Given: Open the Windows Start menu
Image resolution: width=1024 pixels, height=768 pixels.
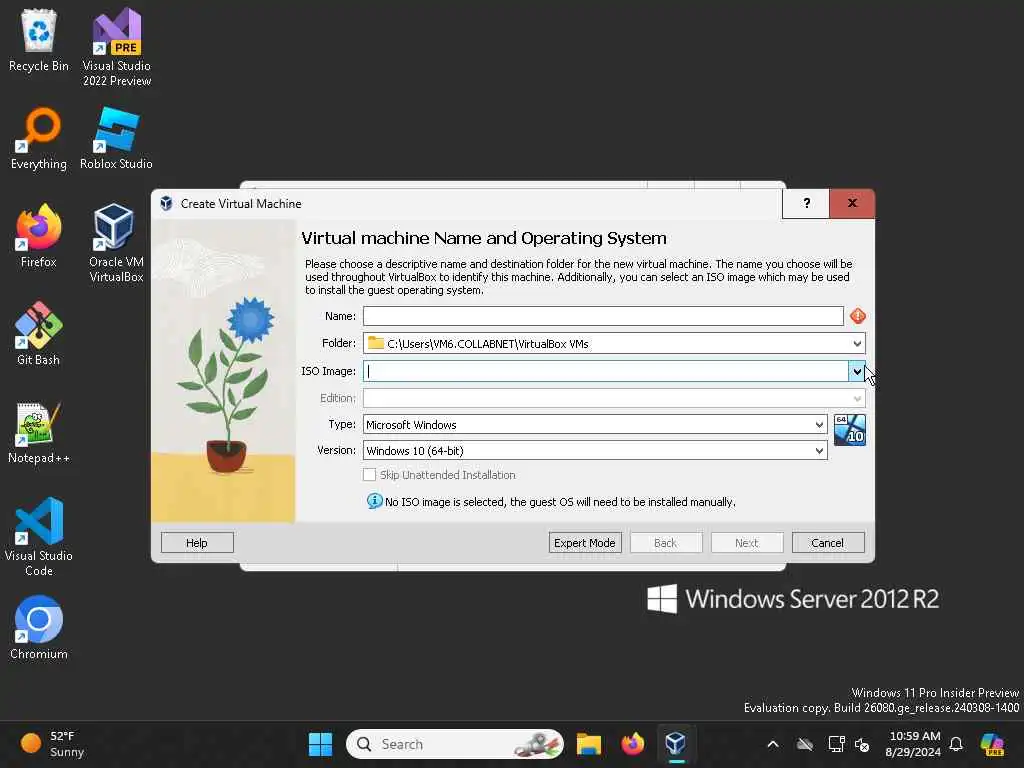Looking at the screenshot, I should point(320,744).
